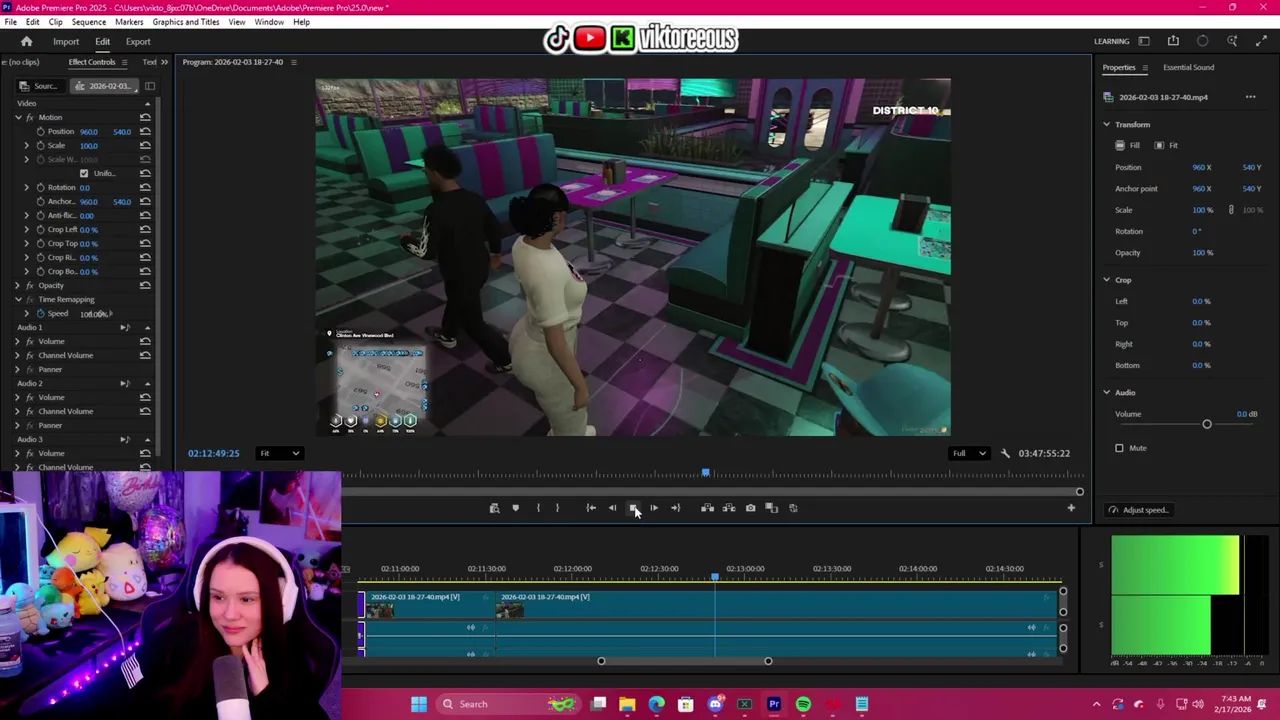Open the Program monitor Button Editor plus
Screen dimensions: 1280x720
tap(1071, 508)
